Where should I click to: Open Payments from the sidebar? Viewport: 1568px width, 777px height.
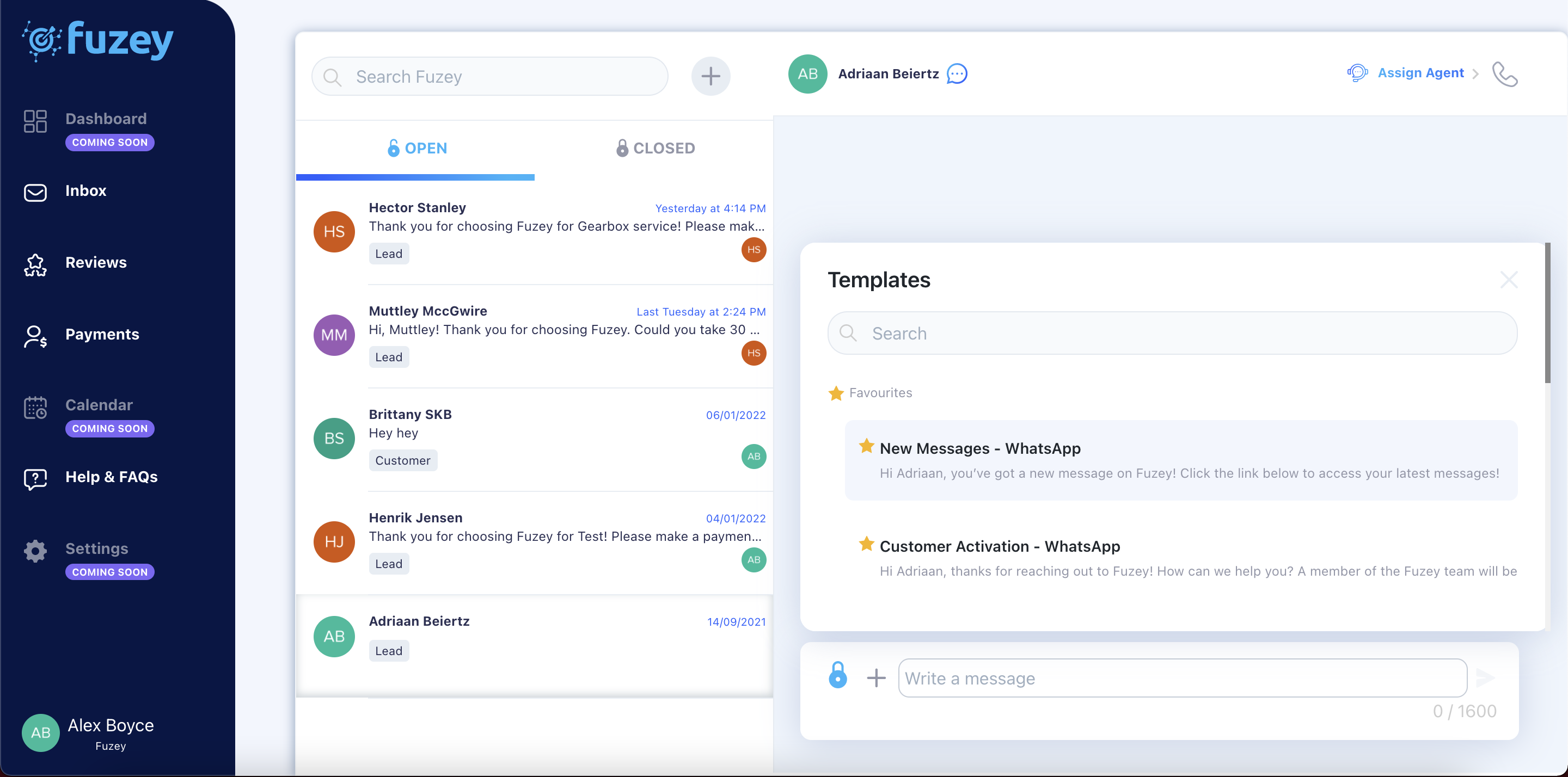pos(102,334)
